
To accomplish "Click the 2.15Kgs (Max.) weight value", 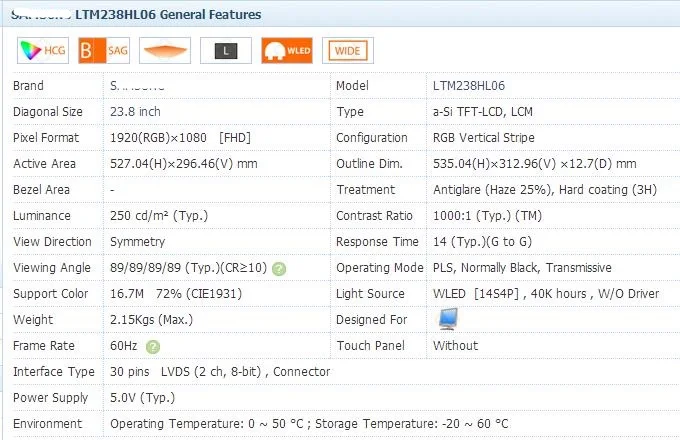I will pyautogui.click(x=151, y=320).
